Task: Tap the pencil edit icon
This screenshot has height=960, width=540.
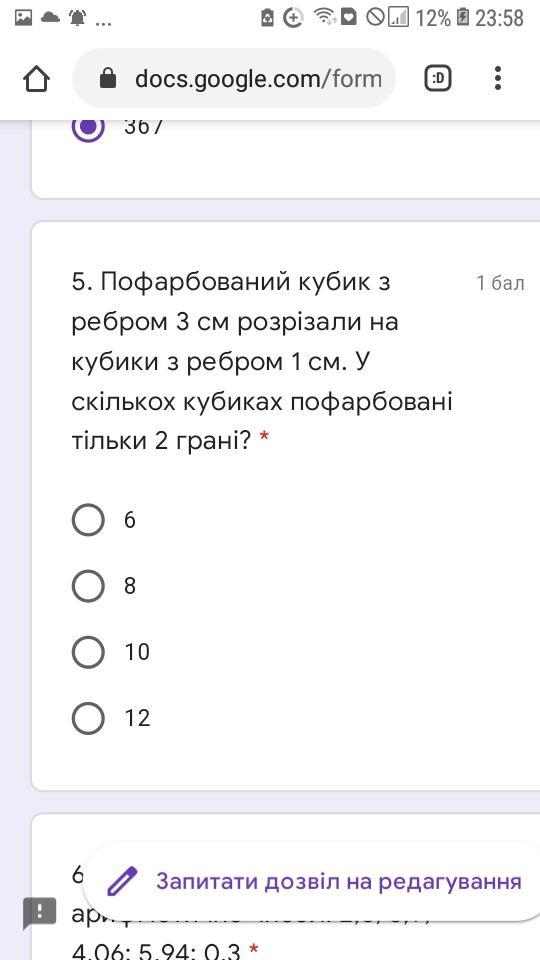Action: tap(122, 882)
